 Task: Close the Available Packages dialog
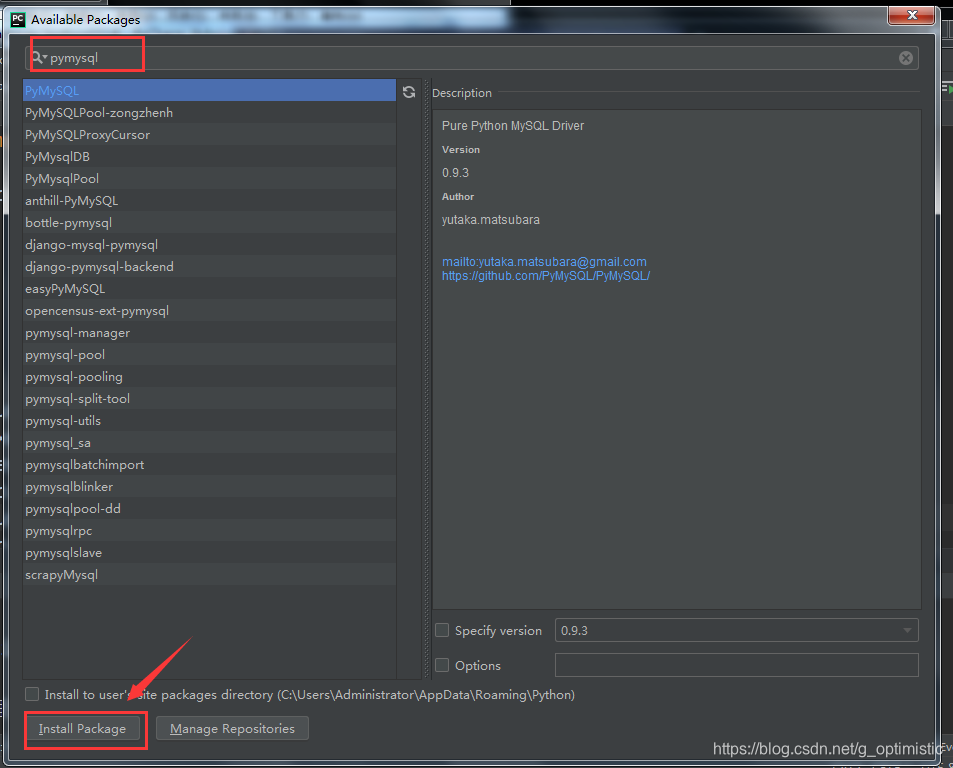911,15
